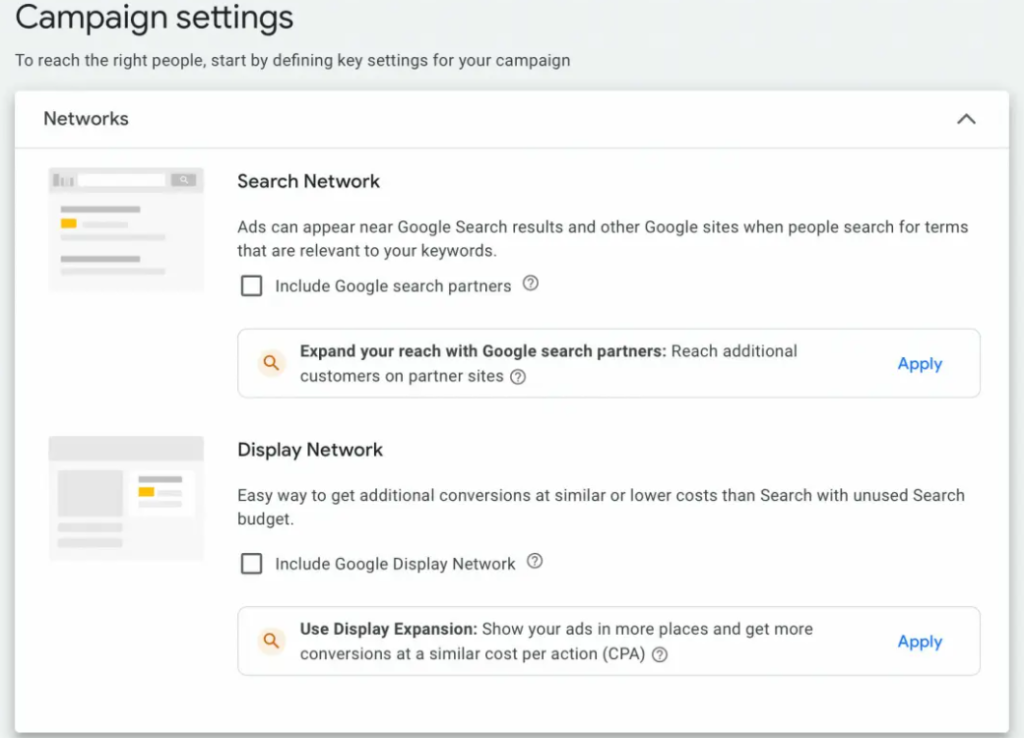Open help icon after 'customers on partner sites'
The image size is (1024, 738).
518,377
